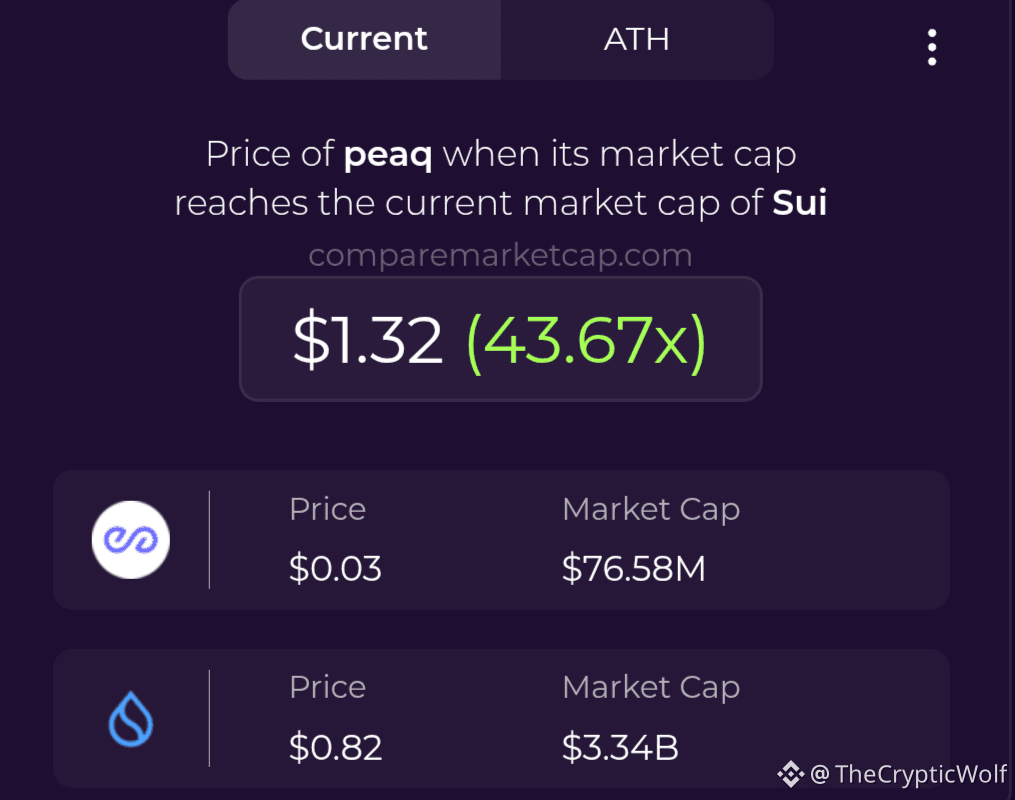Click the Binance logo in the watermark
This screenshot has width=1015, height=800.
click(x=790, y=774)
